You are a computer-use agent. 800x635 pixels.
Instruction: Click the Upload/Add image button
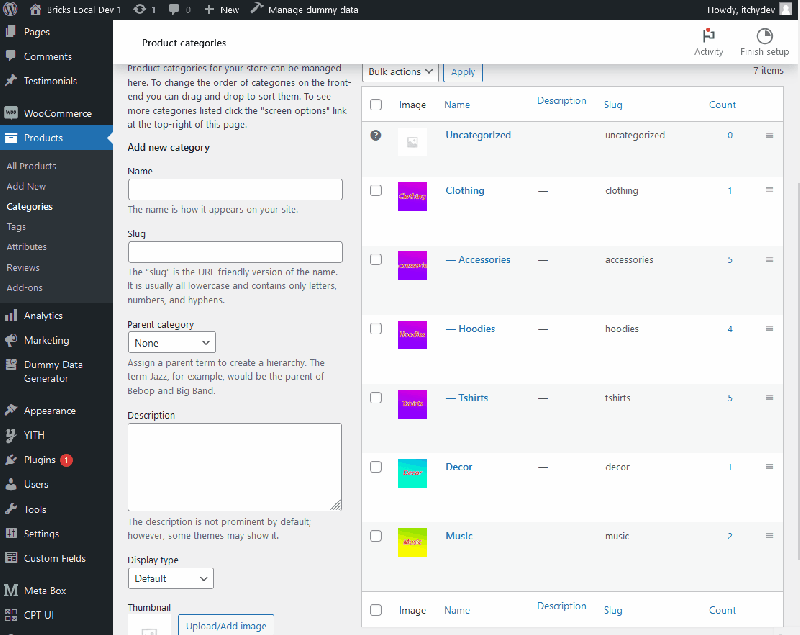(x=225, y=624)
